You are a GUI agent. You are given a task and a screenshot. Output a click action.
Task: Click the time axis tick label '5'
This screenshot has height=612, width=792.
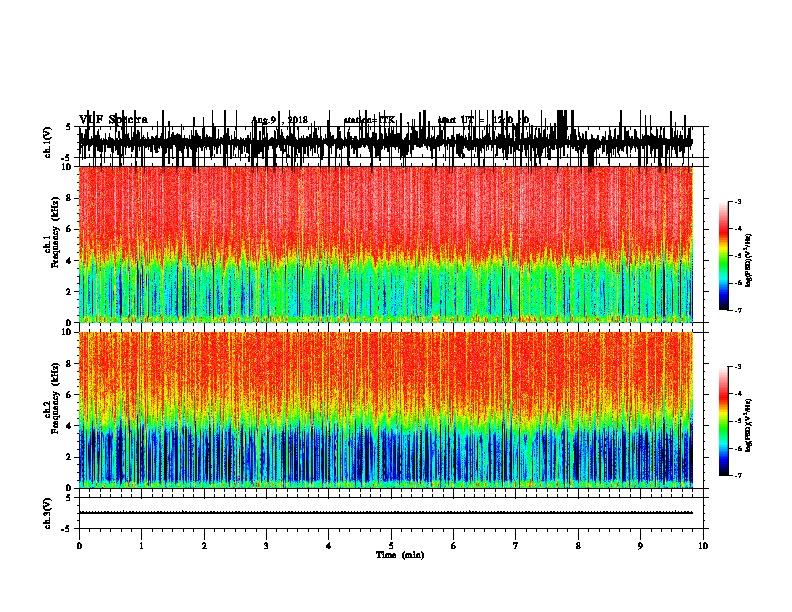391,546
